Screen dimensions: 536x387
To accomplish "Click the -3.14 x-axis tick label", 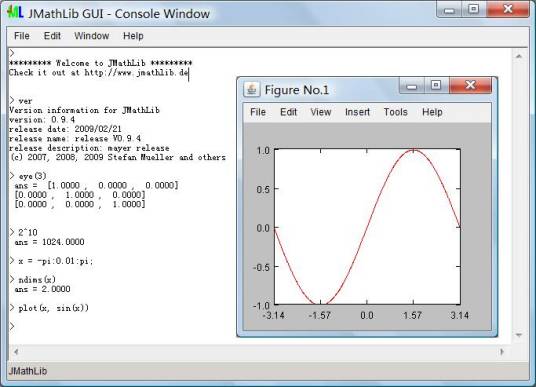I will [x=273, y=315].
